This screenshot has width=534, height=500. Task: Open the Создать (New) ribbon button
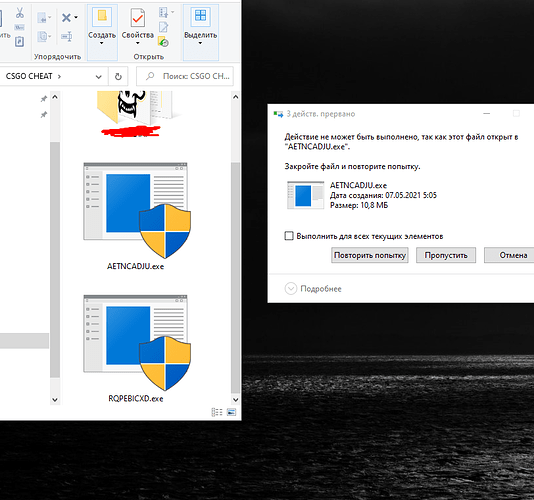coord(102,27)
